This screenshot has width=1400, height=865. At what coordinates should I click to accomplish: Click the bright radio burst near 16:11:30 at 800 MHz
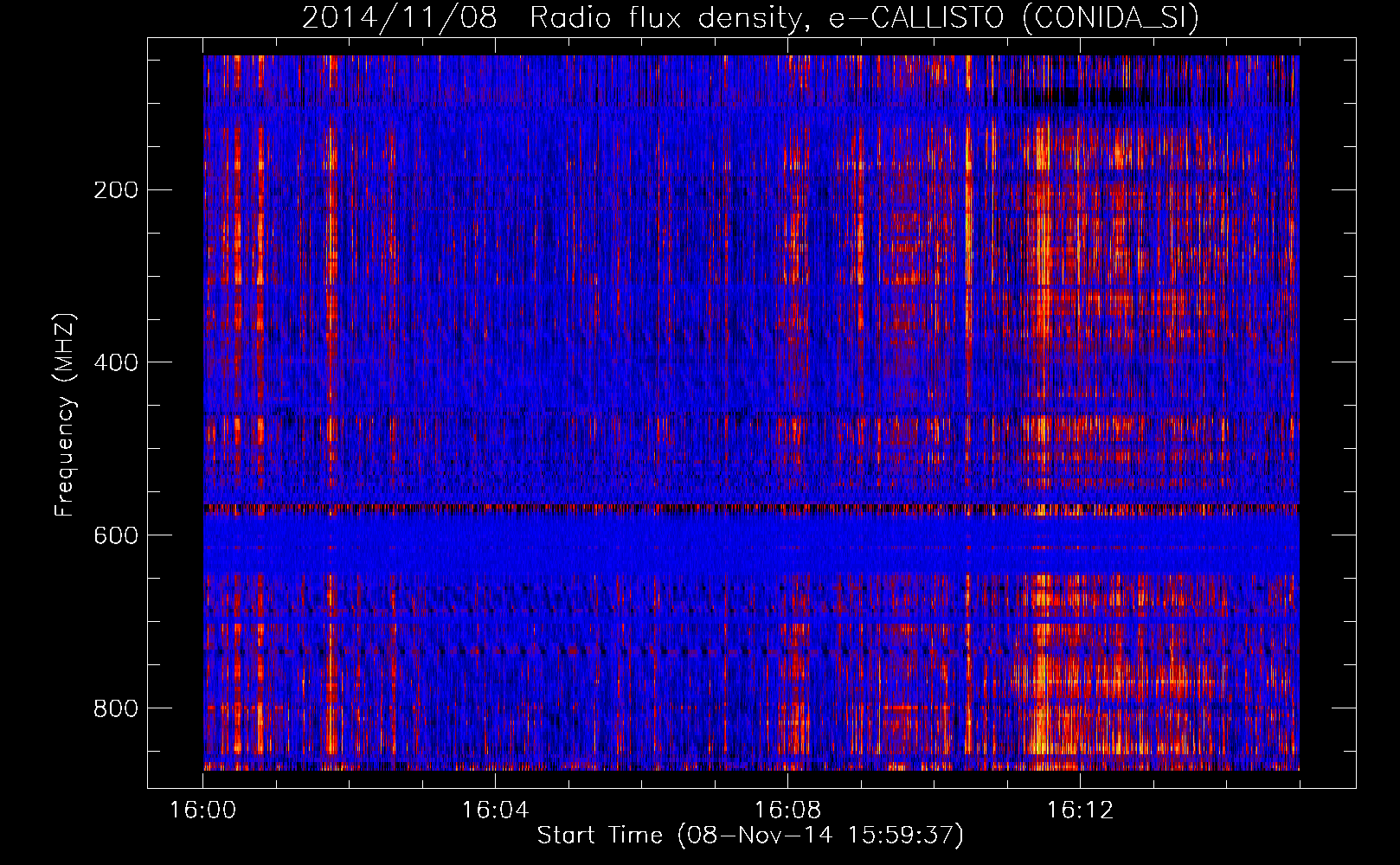1043,708
